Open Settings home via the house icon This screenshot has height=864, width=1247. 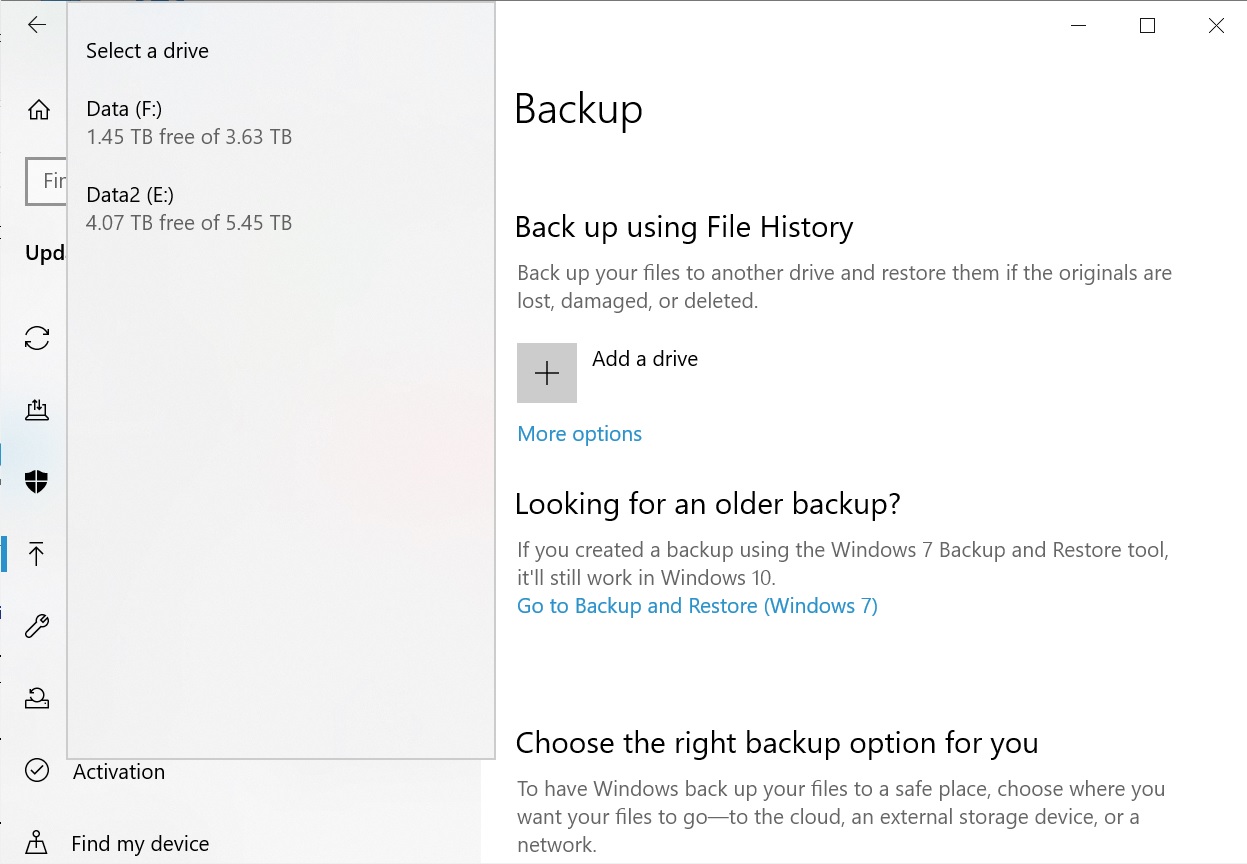[37, 110]
